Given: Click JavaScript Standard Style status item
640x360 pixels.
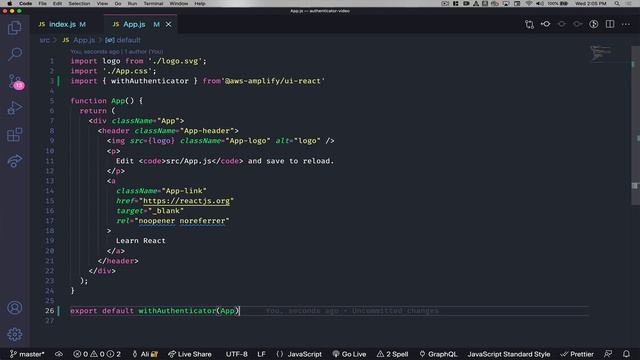Looking at the screenshot, I should (509, 354).
